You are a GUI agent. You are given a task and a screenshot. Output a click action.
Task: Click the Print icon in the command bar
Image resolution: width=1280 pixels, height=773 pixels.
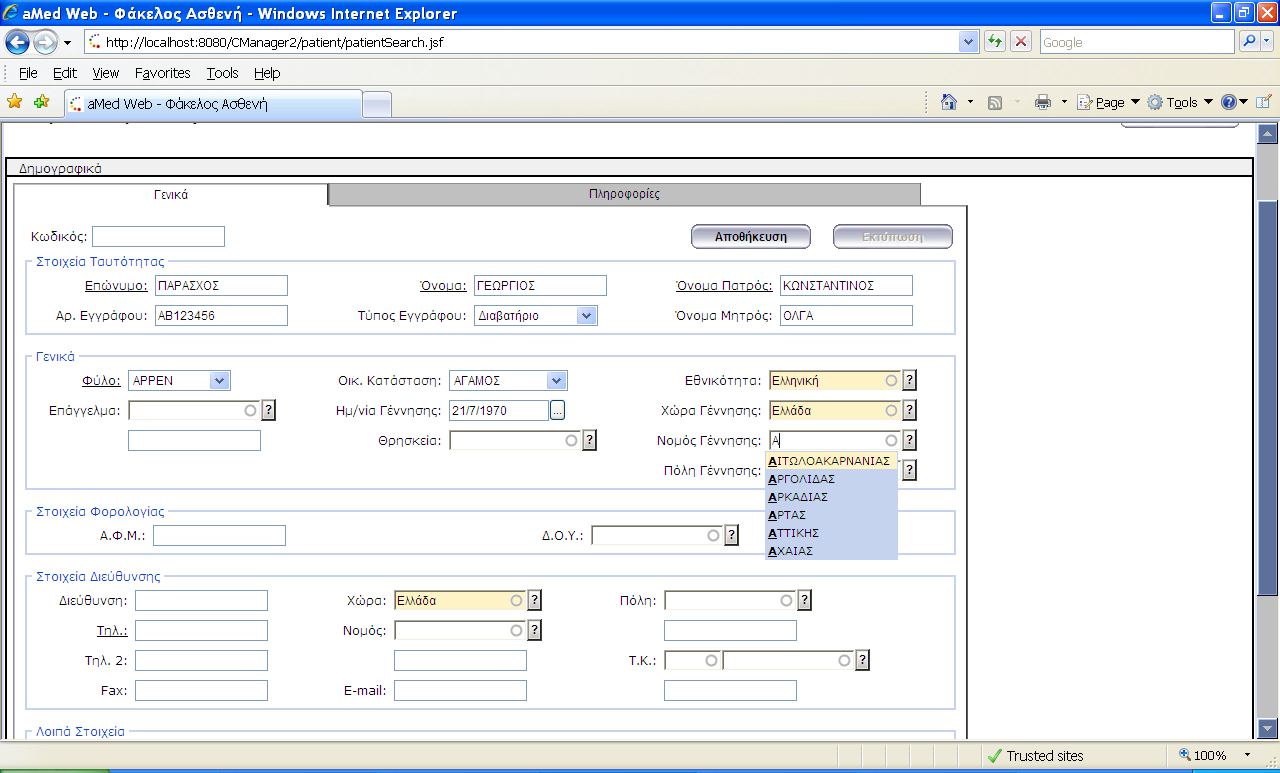pos(1043,102)
